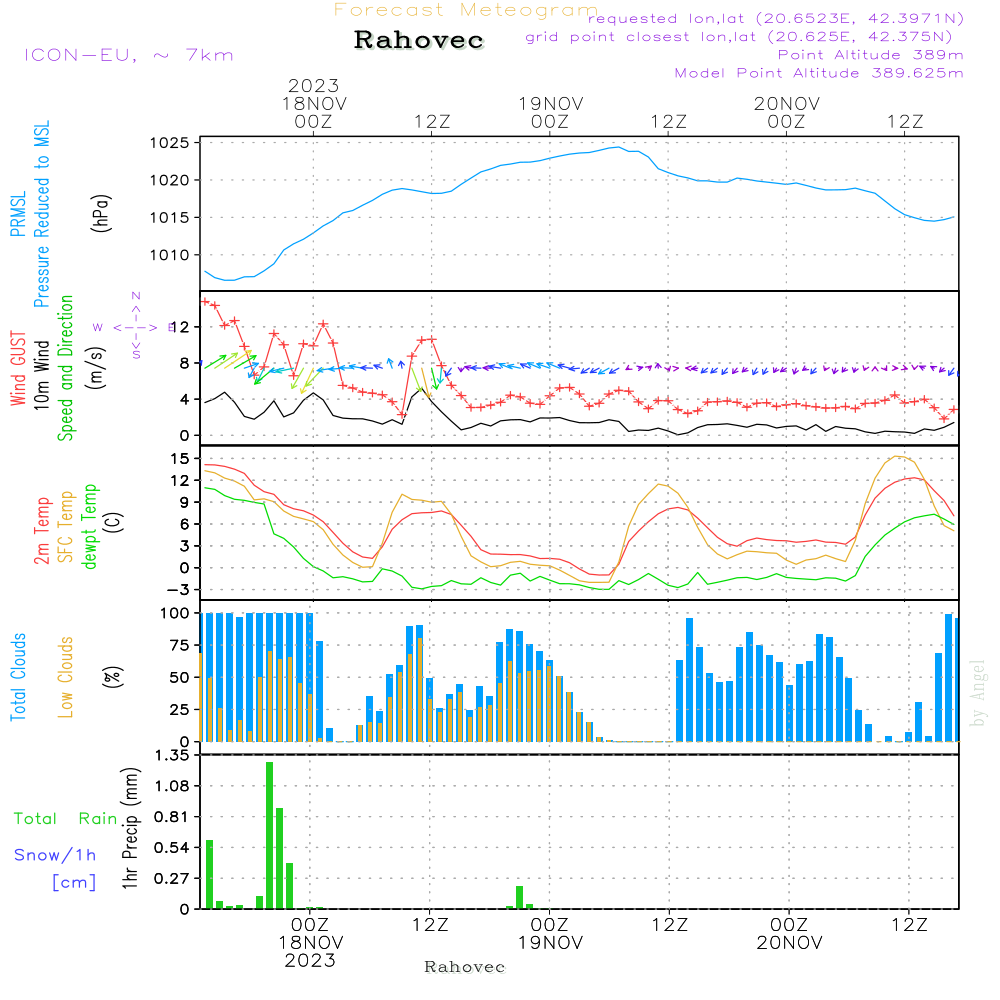Click the 20NOV date label at bottom axis
This screenshot has width=1000, height=1000.
click(788, 943)
